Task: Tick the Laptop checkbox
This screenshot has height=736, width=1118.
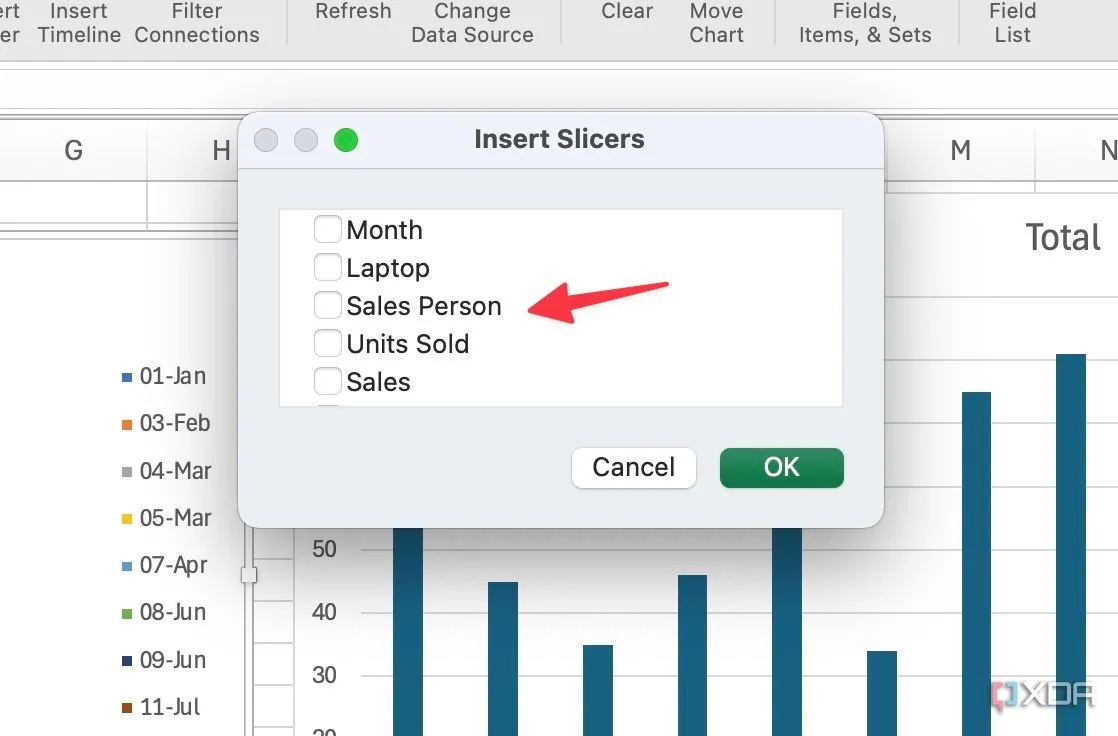Action: coord(327,267)
